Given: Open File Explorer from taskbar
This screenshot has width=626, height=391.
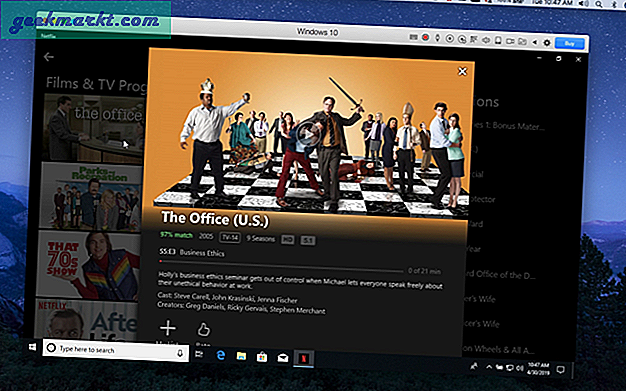Looking at the screenshot, I should 241,356.
